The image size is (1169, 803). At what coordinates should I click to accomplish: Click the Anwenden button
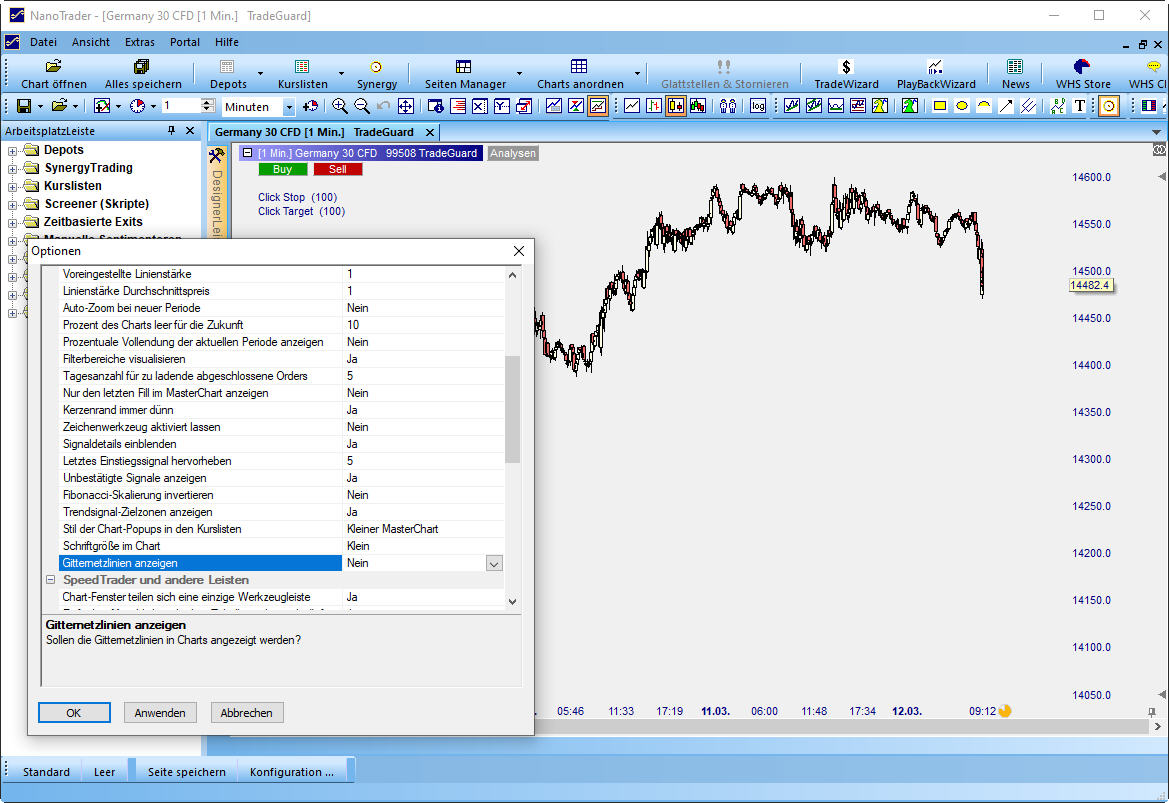[160, 713]
